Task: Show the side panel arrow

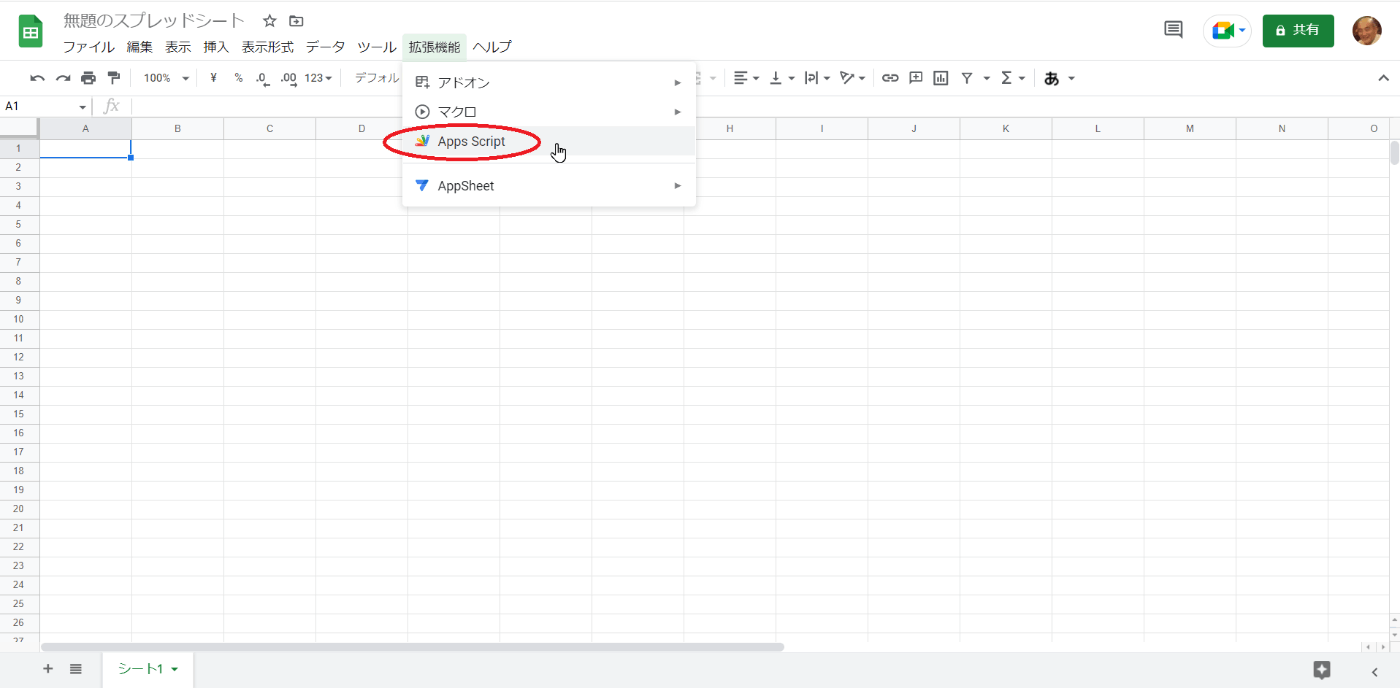Action: pyautogui.click(x=1374, y=672)
